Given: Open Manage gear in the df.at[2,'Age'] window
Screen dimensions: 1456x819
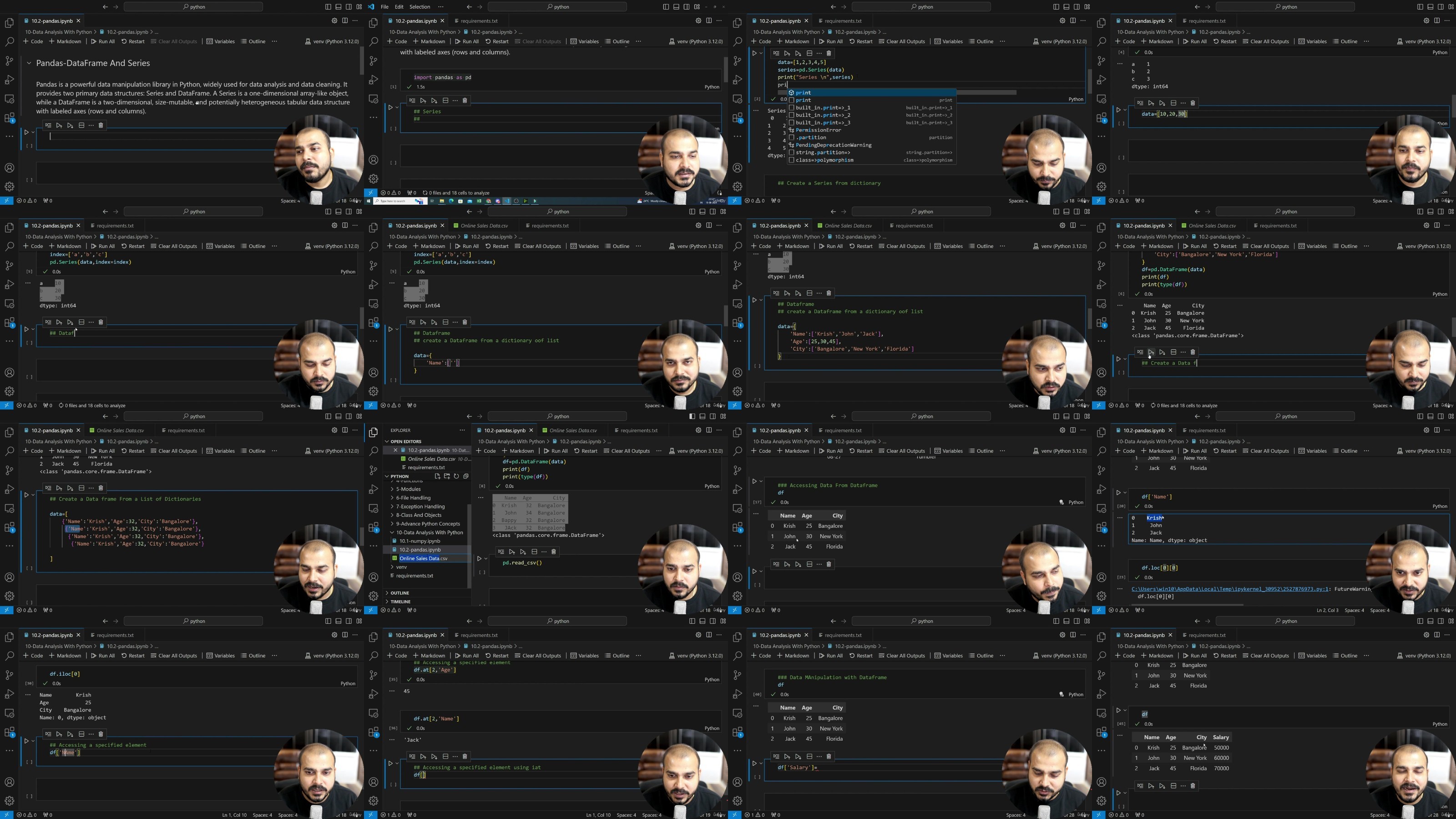Looking at the screenshot, I should coord(373,801).
